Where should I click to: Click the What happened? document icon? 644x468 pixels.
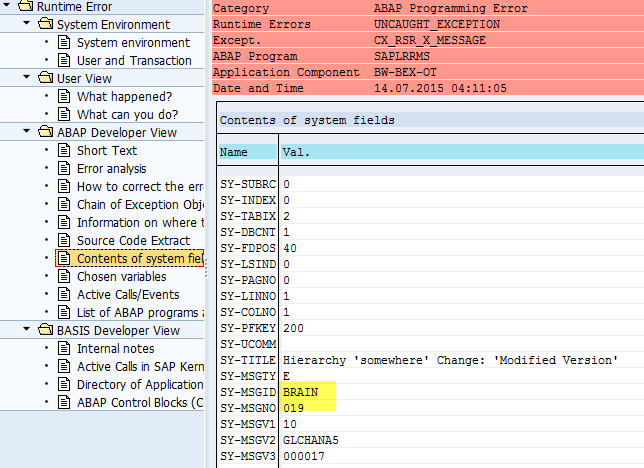pos(64,97)
